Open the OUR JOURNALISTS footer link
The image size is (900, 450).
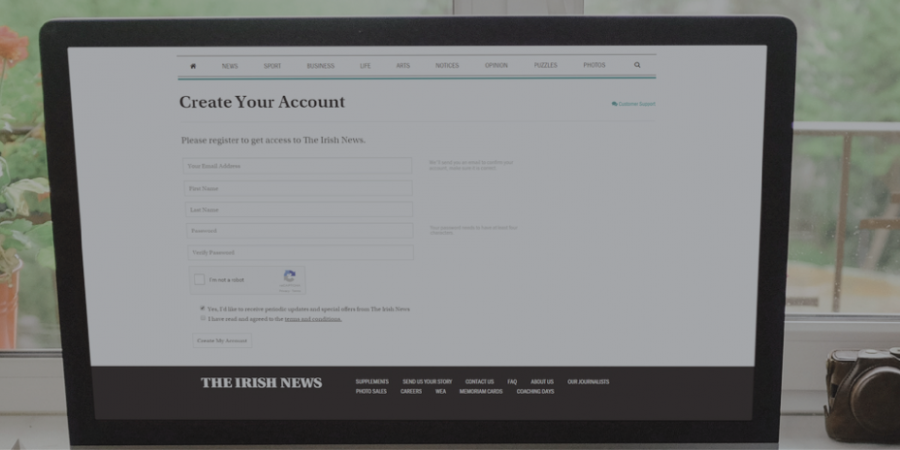coord(588,382)
